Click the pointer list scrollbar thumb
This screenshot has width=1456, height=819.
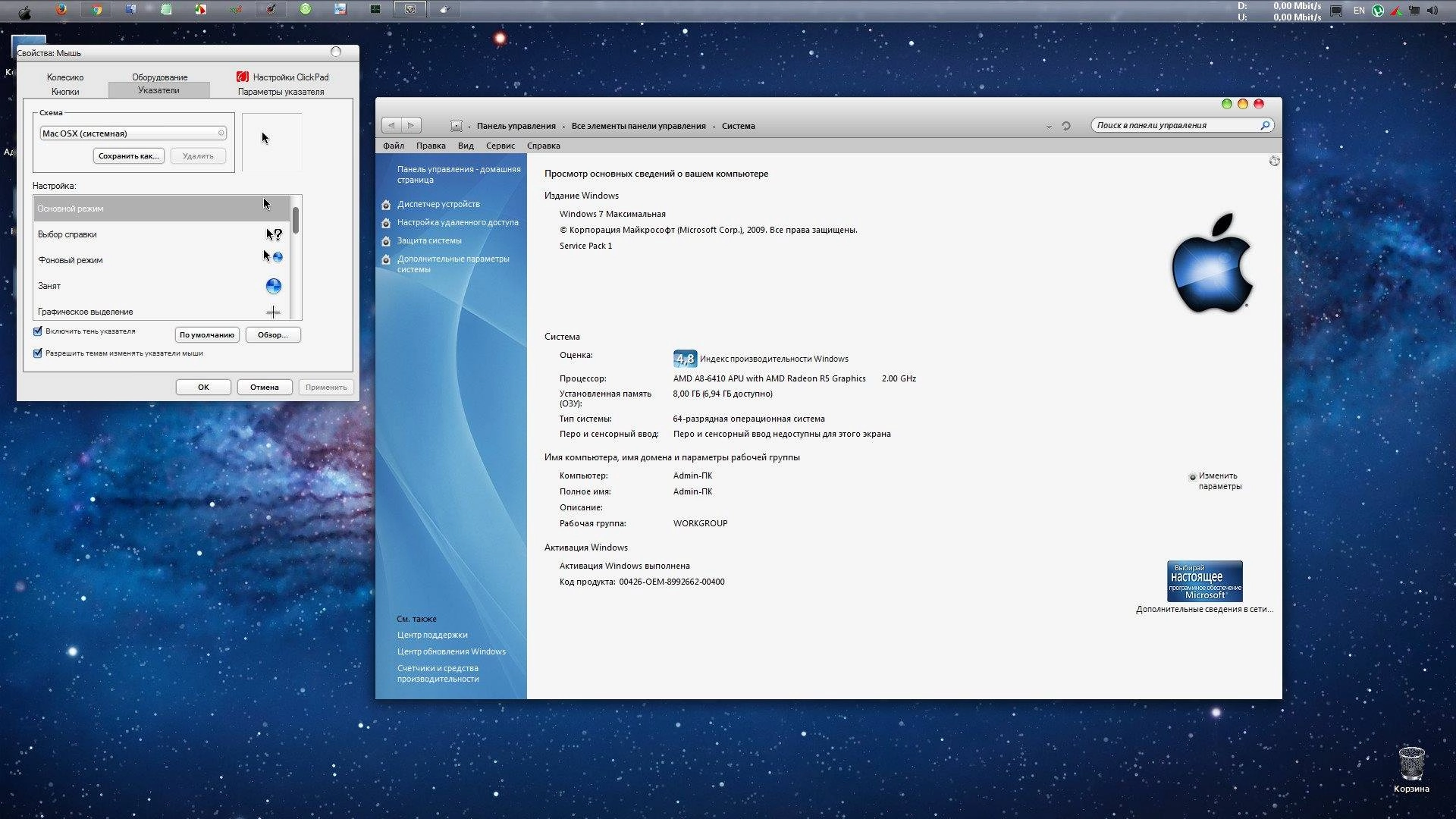click(296, 220)
